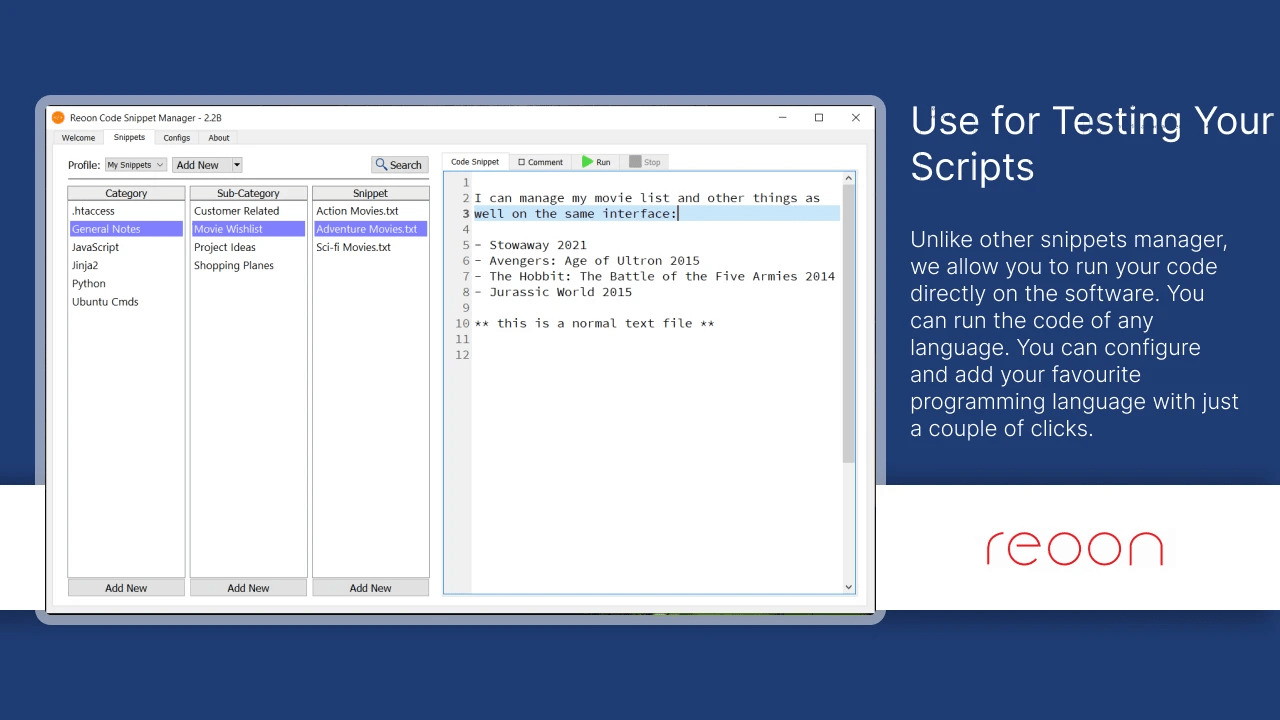Select Project Ideas sub-category

pyautogui.click(x=225, y=248)
